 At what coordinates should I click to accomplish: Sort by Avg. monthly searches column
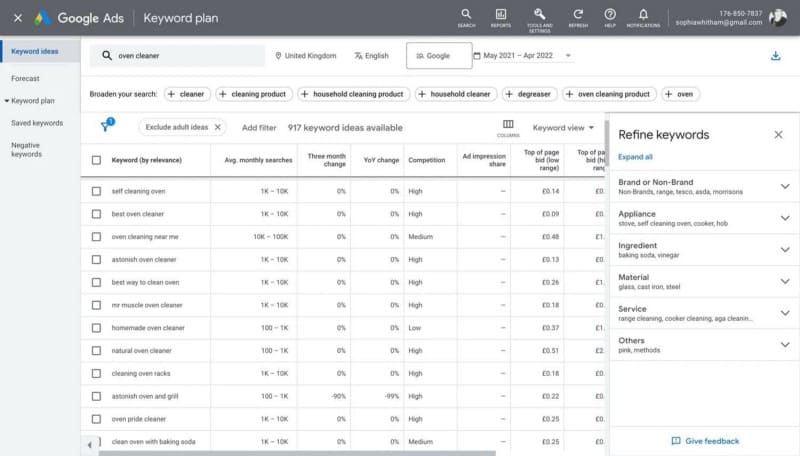tap(258, 160)
